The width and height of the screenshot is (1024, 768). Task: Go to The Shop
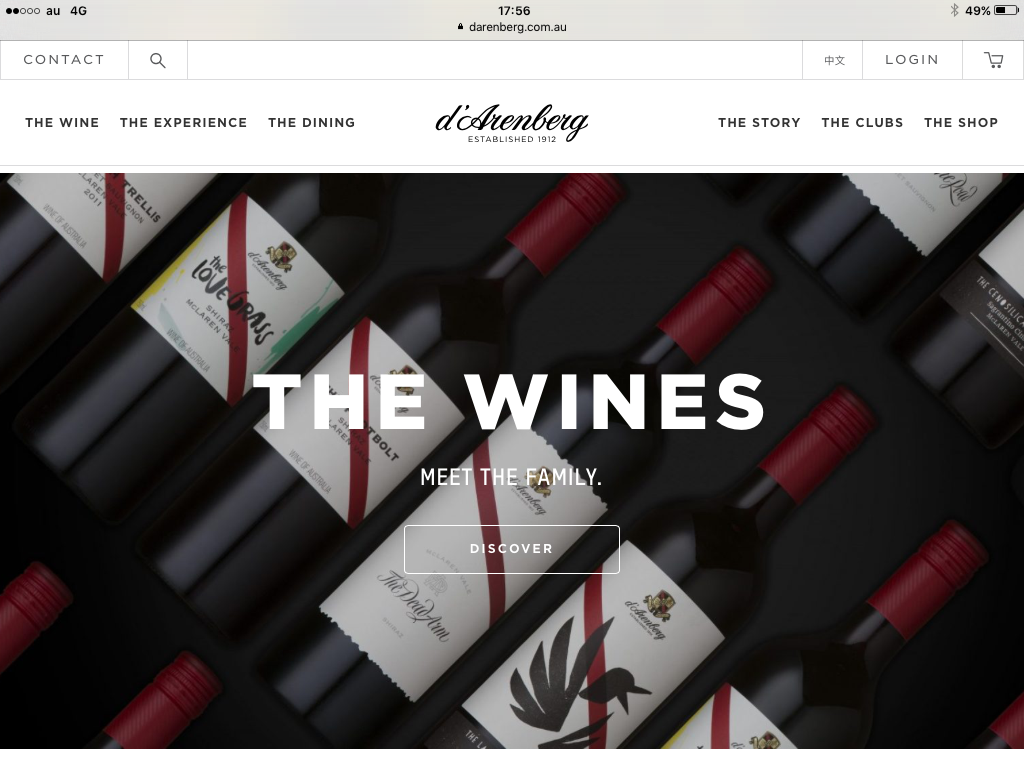[961, 123]
